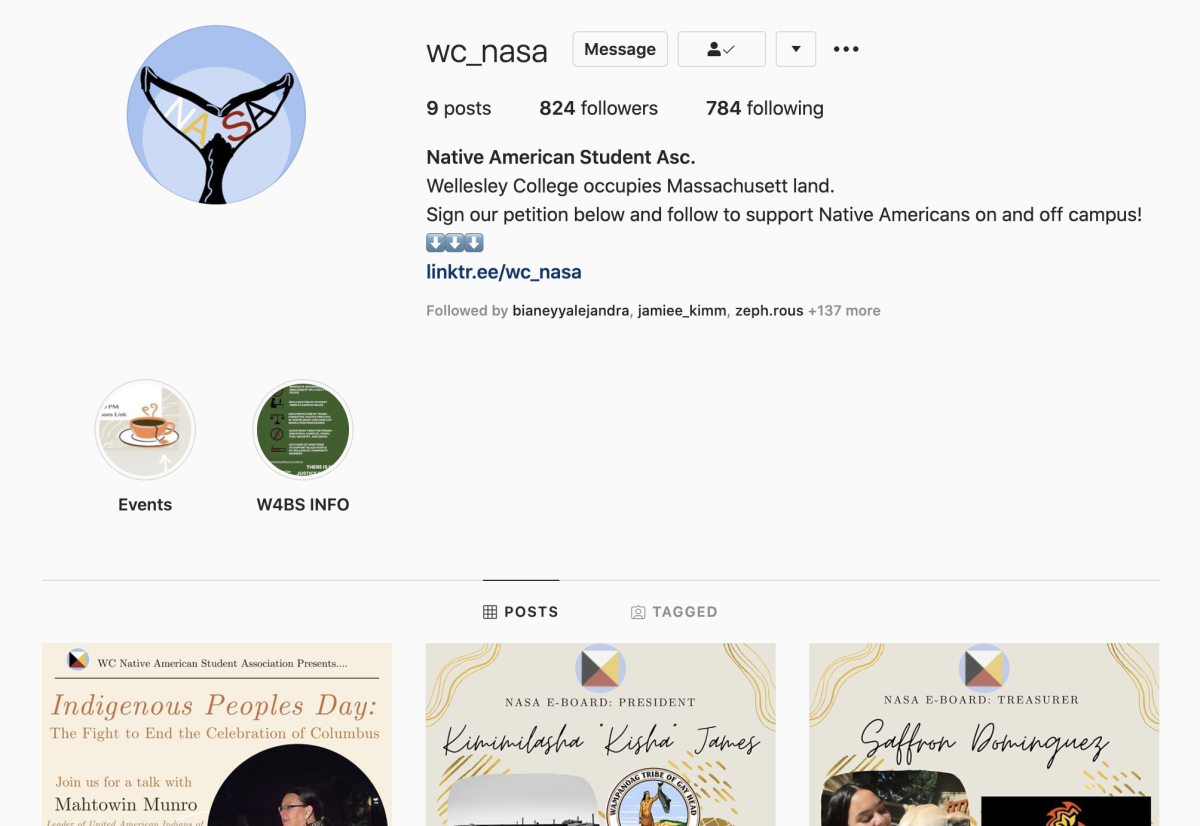Show the +137 more mutual followers
Image resolution: width=1200 pixels, height=826 pixels.
point(844,311)
